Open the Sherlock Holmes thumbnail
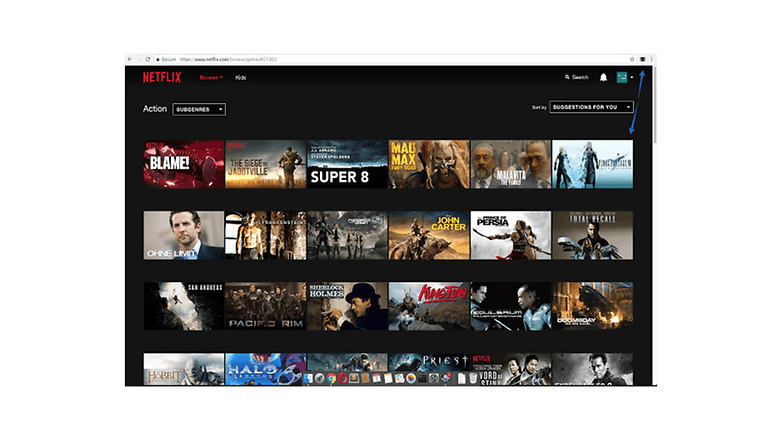 coord(347,306)
